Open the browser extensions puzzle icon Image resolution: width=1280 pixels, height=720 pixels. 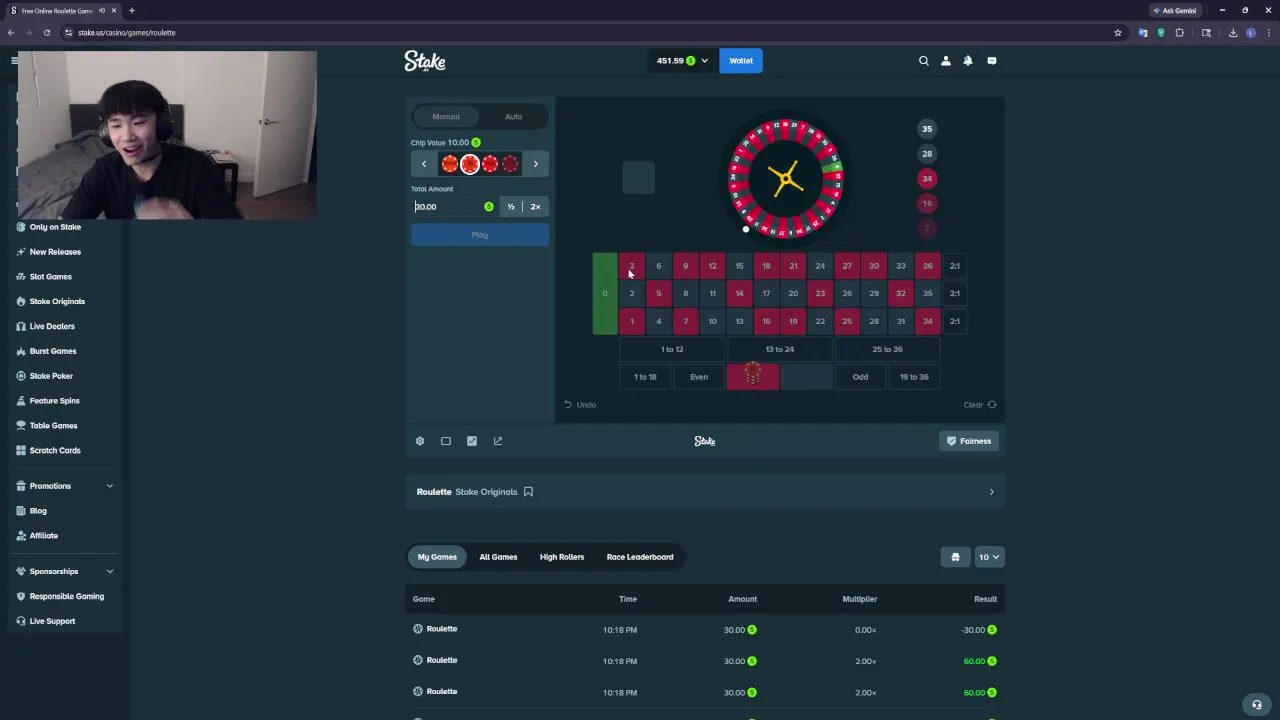(x=1180, y=32)
